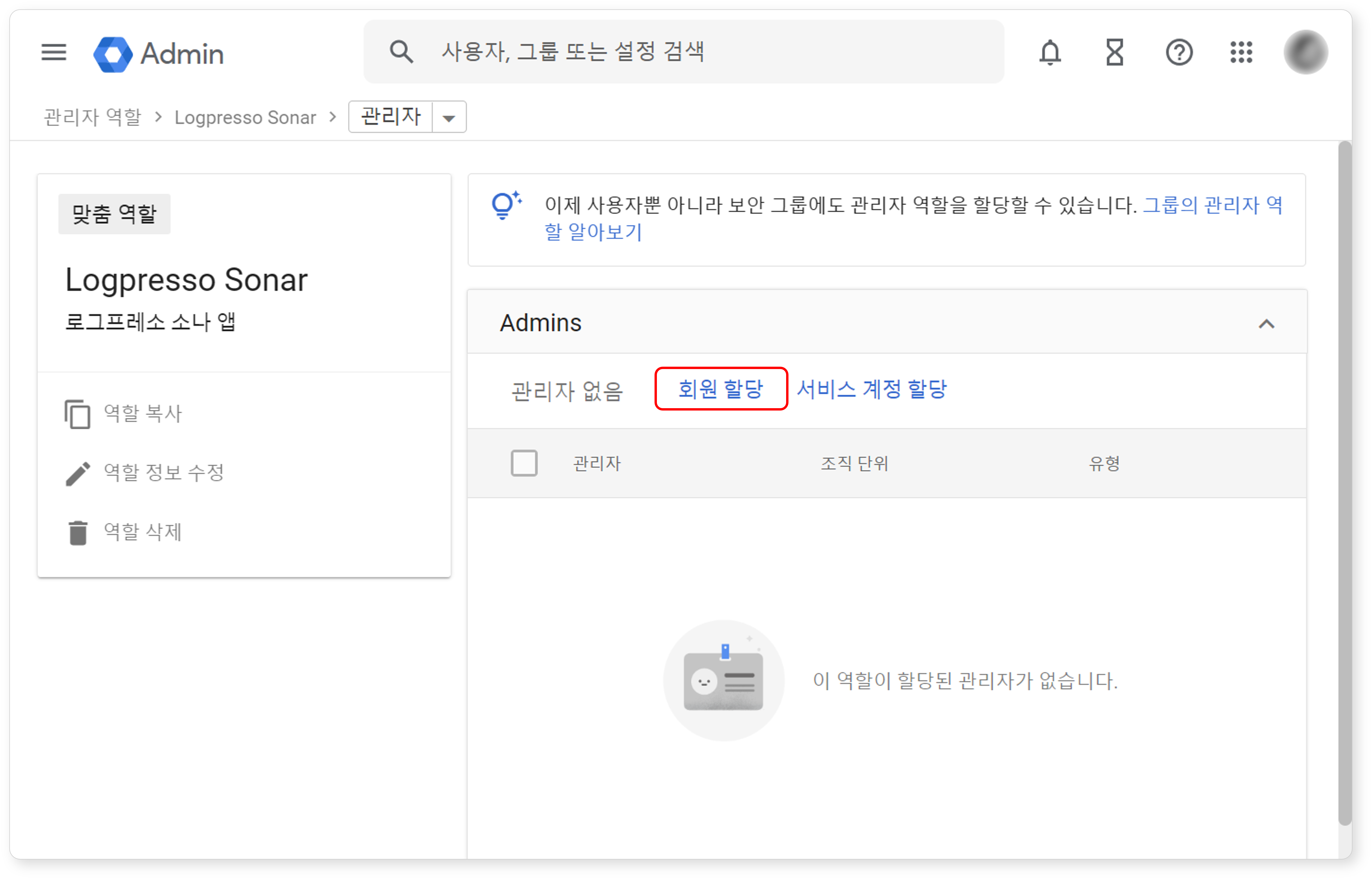The width and height of the screenshot is (1372, 879).
Task: Click the pencil icon beside 역할 정보 수정
Action: click(x=77, y=473)
